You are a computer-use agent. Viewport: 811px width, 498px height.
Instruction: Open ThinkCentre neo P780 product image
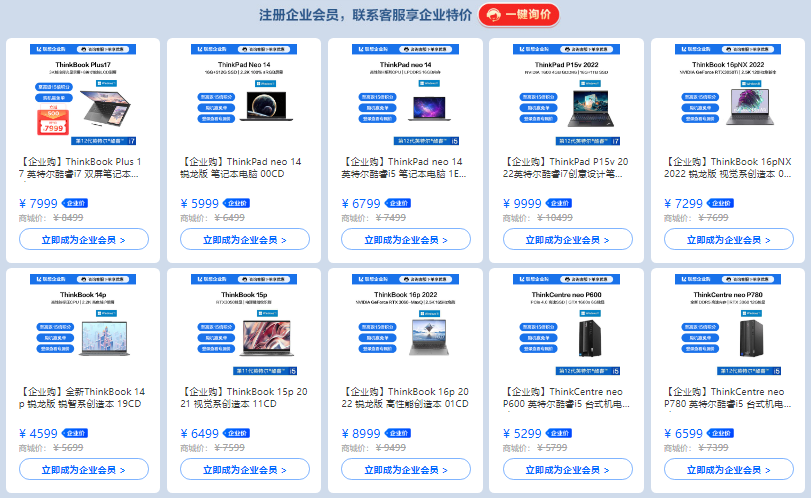tap(728, 325)
